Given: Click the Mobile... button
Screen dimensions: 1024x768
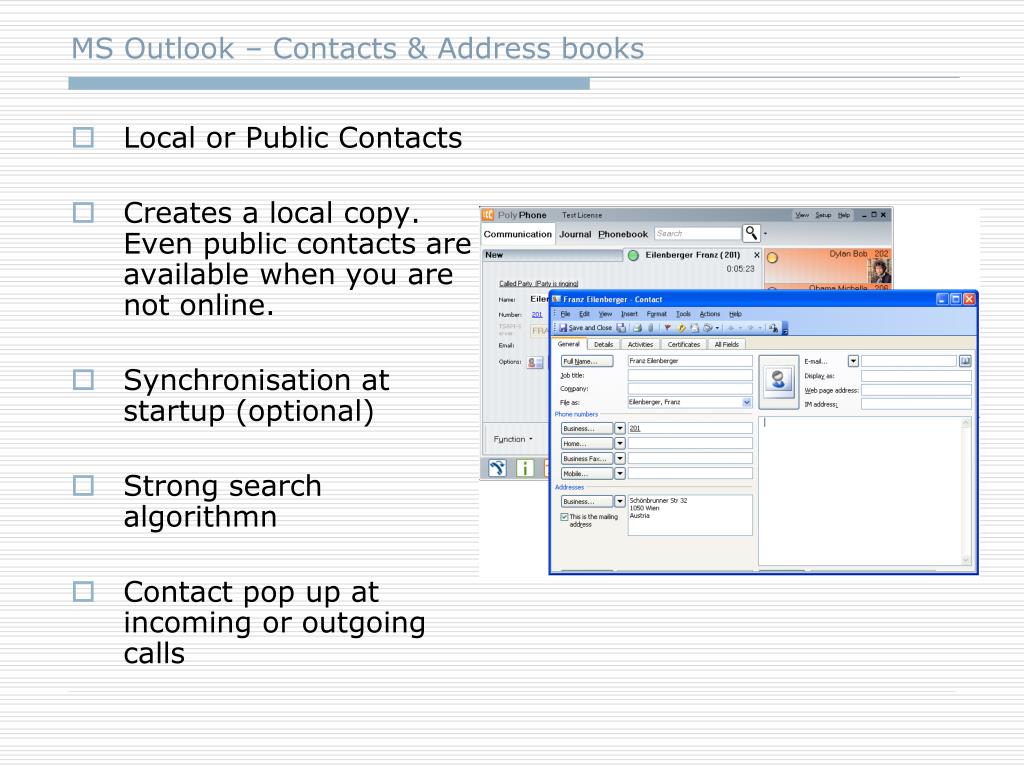Looking at the screenshot, I should pos(587,473).
